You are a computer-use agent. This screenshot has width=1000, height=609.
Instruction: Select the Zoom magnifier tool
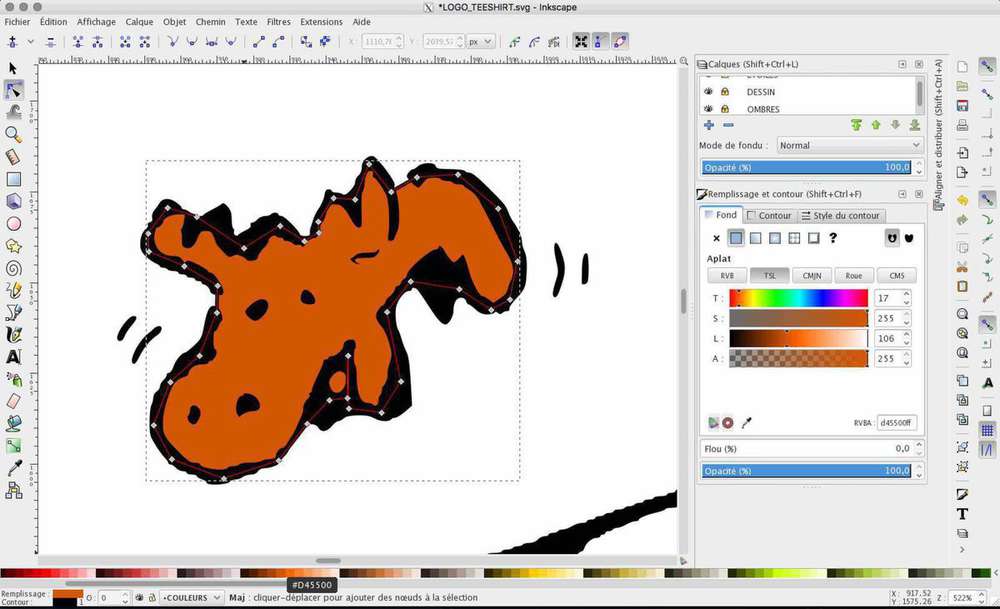[13, 135]
